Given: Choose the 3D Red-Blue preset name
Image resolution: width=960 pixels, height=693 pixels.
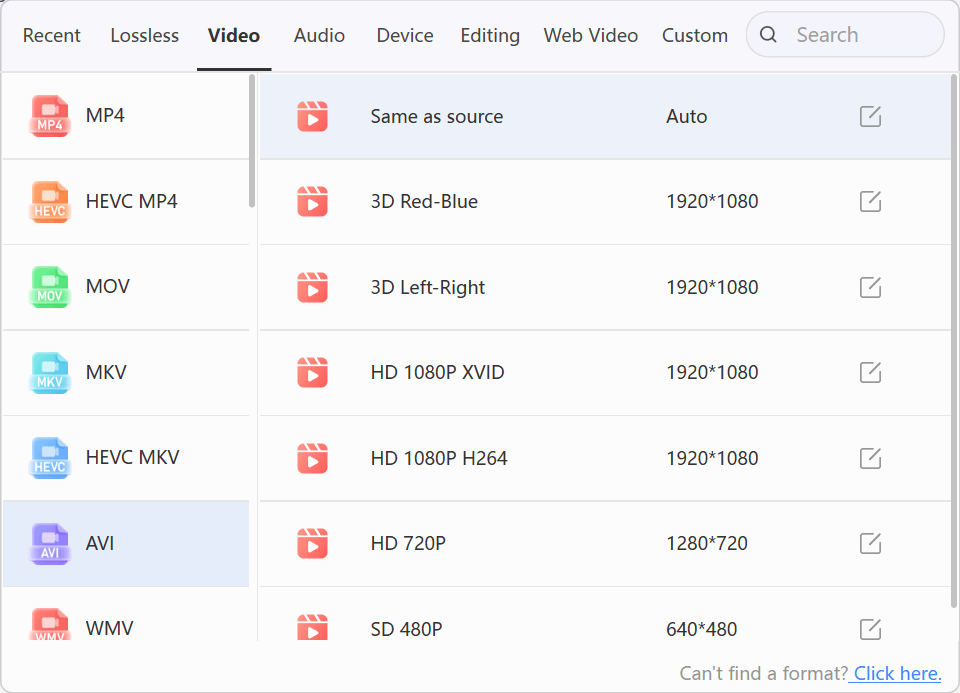Looking at the screenshot, I should [x=424, y=201].
